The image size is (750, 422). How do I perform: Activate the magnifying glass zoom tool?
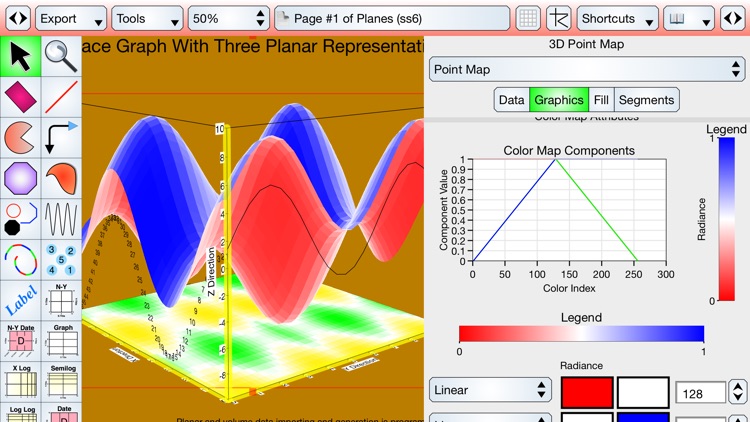(61, 56)
